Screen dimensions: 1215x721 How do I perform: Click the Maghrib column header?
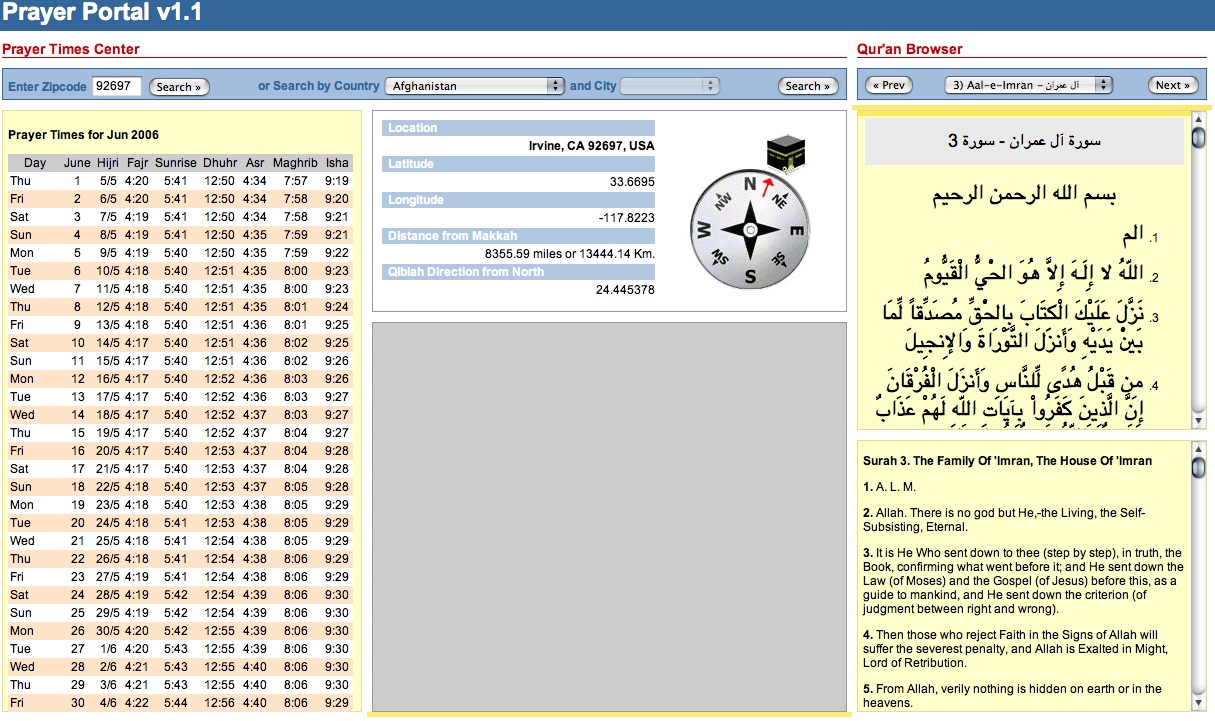[x=295, y=163]
